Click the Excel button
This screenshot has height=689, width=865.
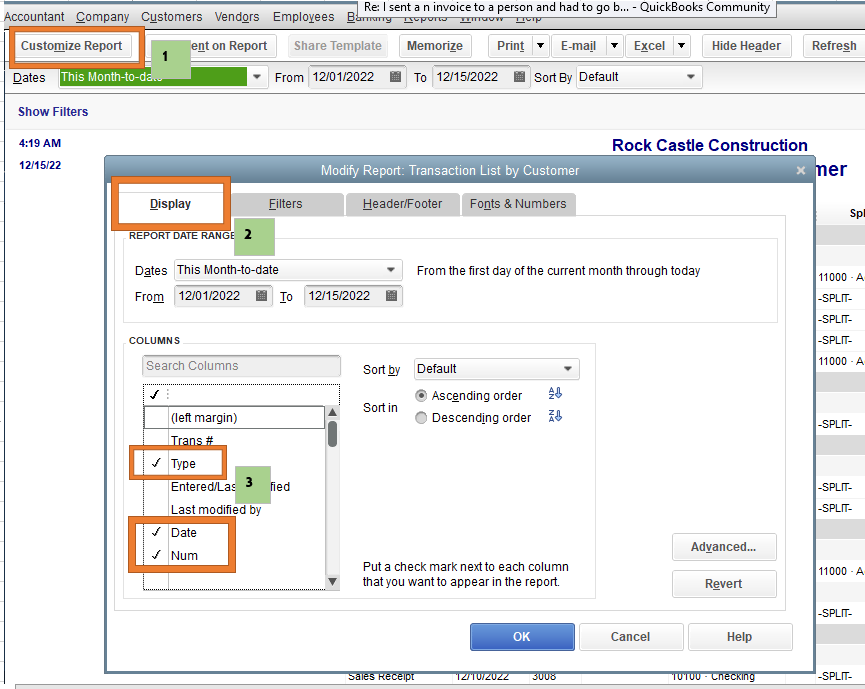(x=649, y=46)
